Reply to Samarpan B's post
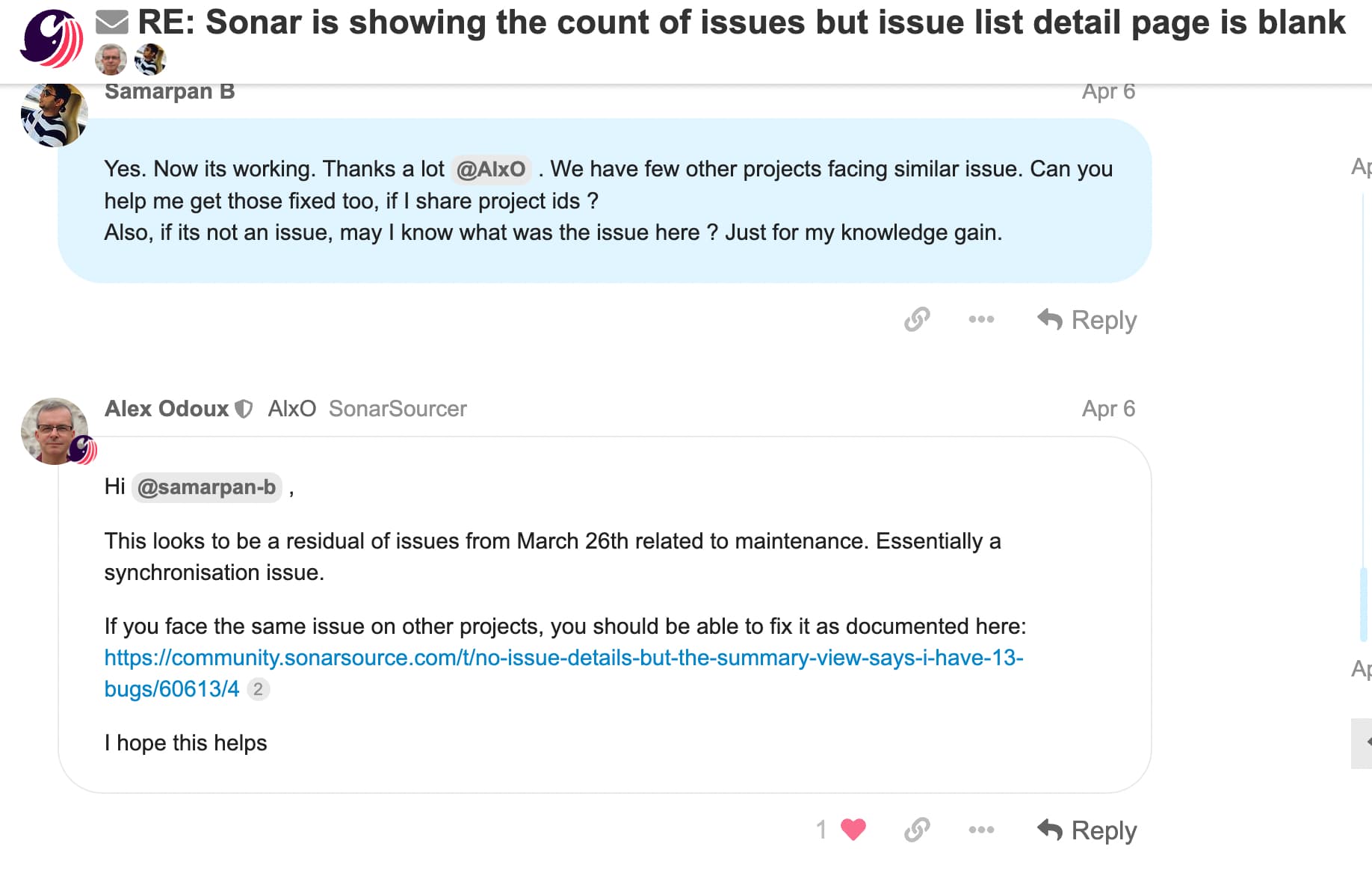The height and width of the screenshot is (879, 1372). tap(1087, 320)
